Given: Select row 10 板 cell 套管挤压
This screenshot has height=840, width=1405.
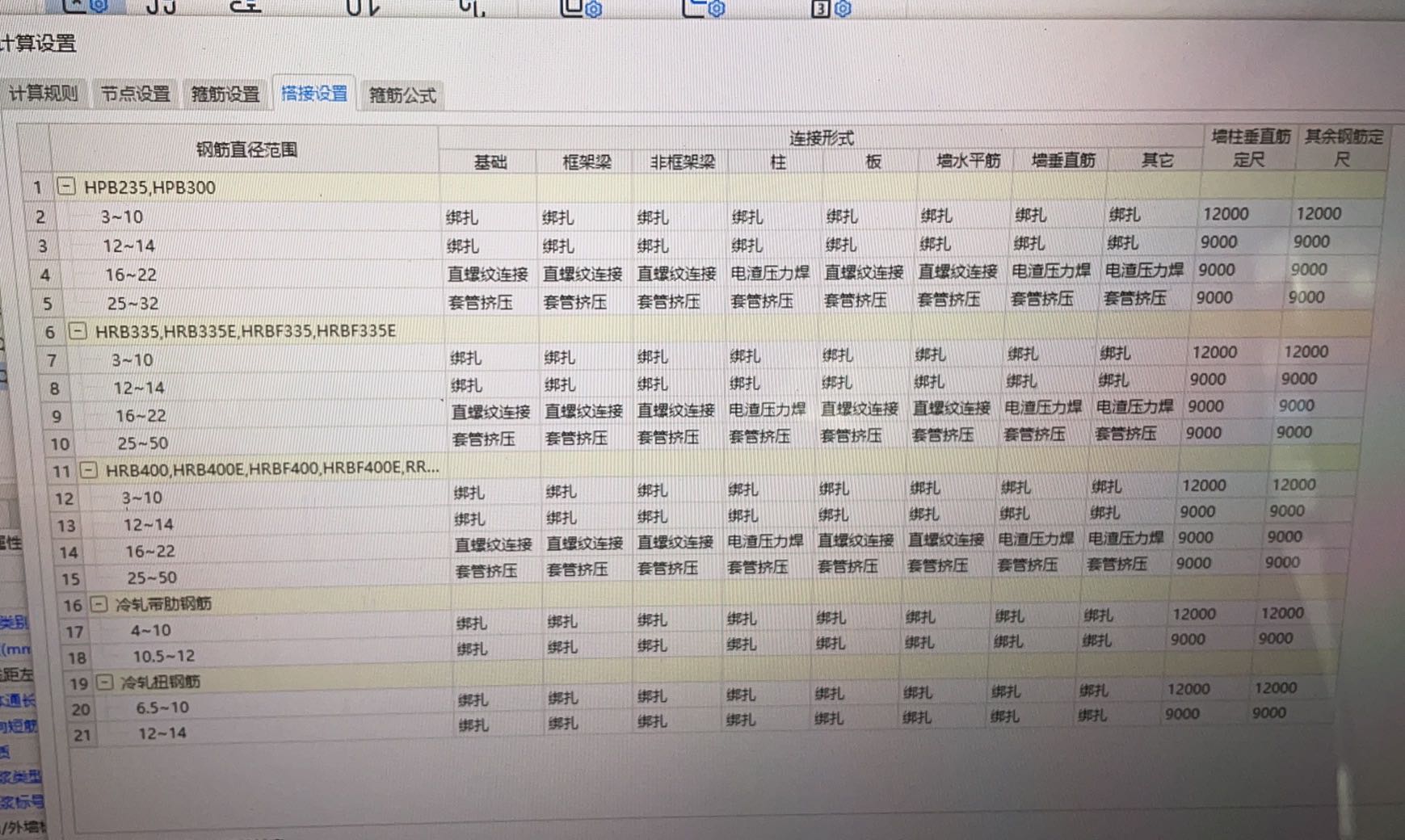Looking at the screenshot, I should tap(851, 436).
